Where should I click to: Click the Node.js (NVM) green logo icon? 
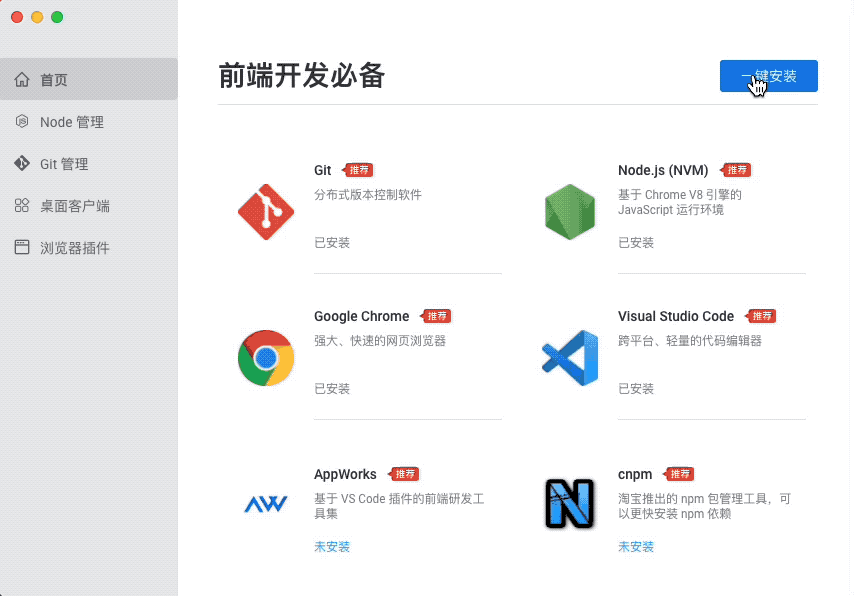(569, 210)
